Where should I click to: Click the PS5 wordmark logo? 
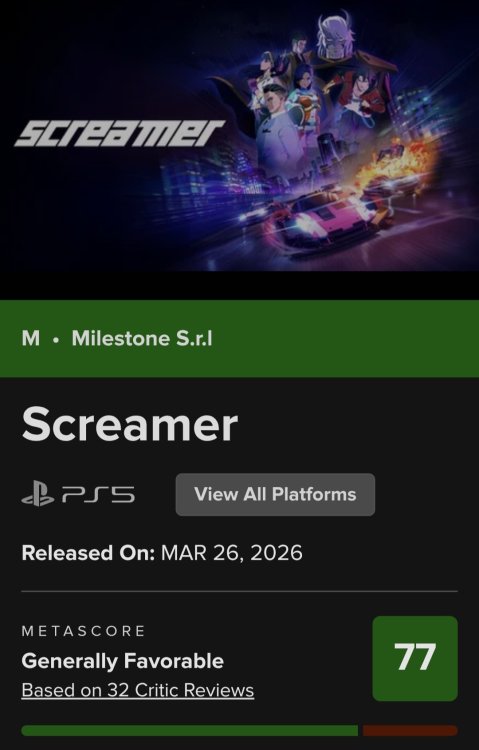(98, 495)
